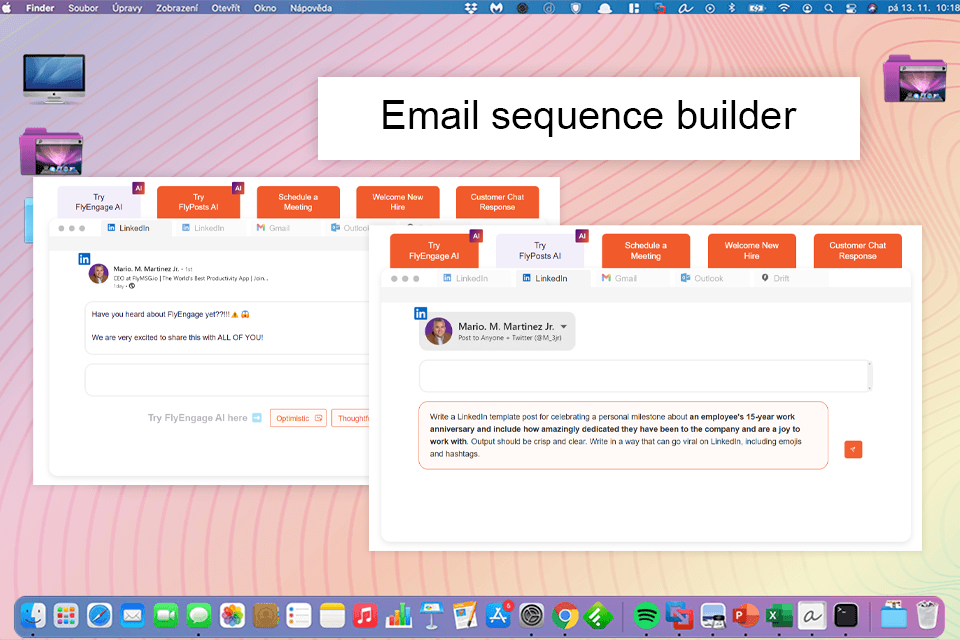Open the Nápověda menu
The height and width of the screenshot is (640, 960).
tap(311, 8)
